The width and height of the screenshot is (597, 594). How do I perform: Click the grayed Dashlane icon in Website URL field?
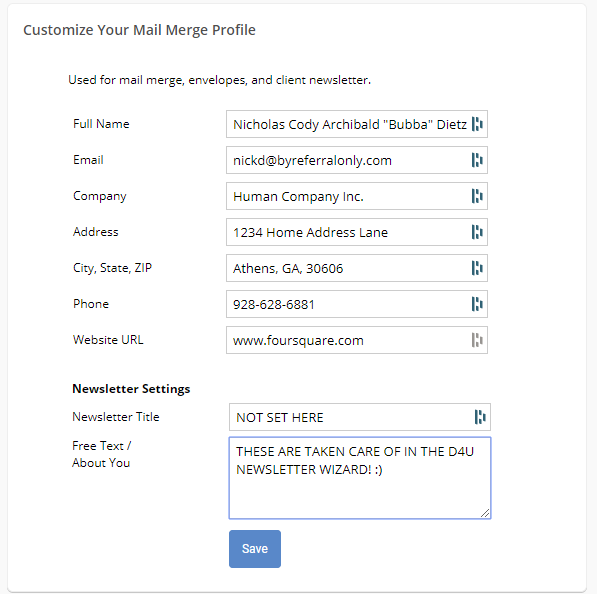tap(477, 340)
